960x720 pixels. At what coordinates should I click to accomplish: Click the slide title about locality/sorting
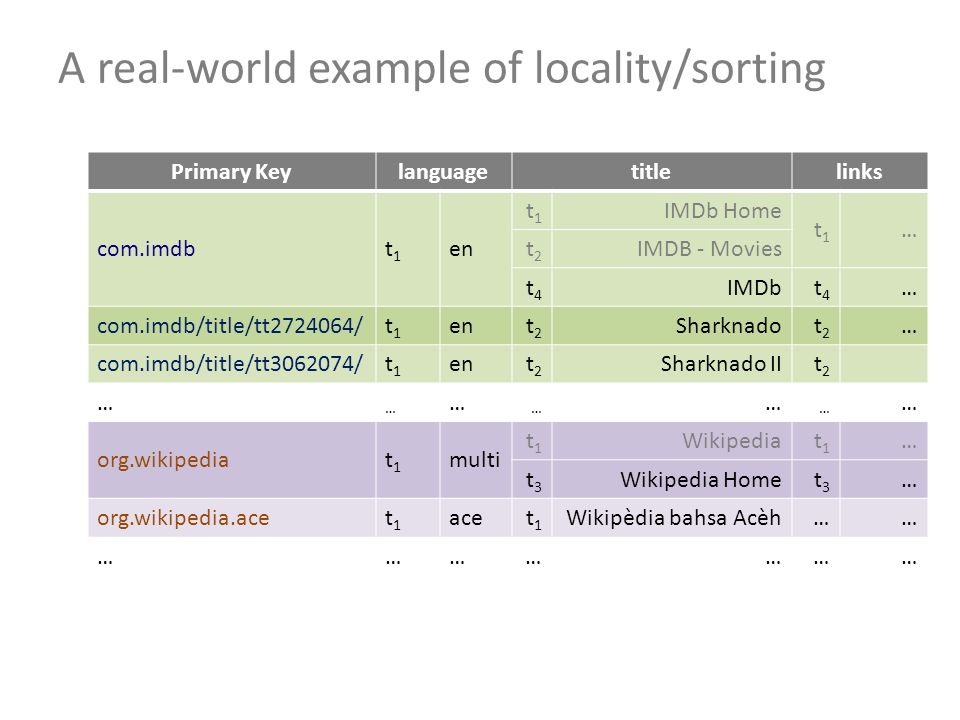pyautogui.click(x=441, y=69)
